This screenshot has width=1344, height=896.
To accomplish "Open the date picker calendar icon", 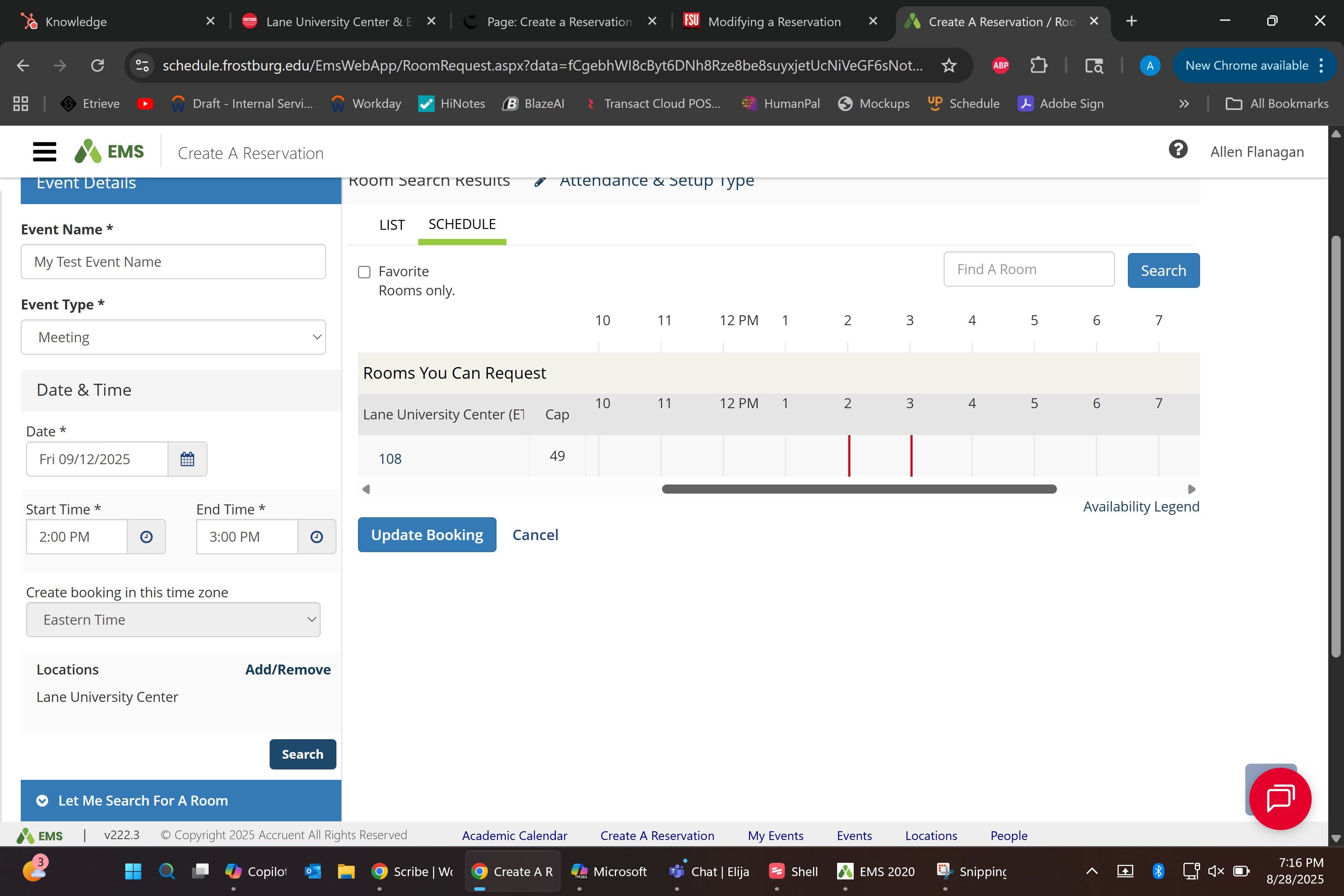I will (x=187, y=459).
